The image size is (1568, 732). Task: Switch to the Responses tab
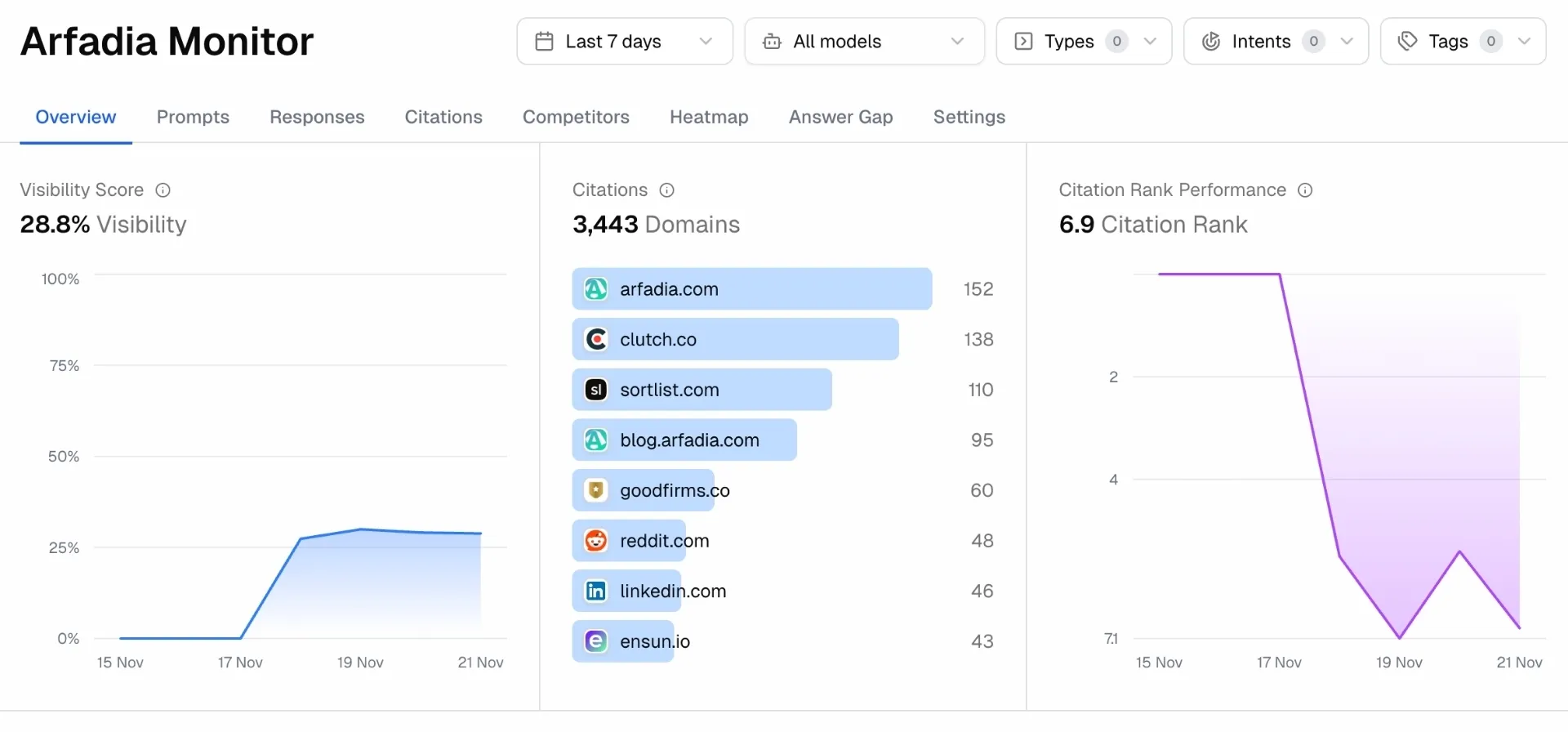[x=317, y=117]
